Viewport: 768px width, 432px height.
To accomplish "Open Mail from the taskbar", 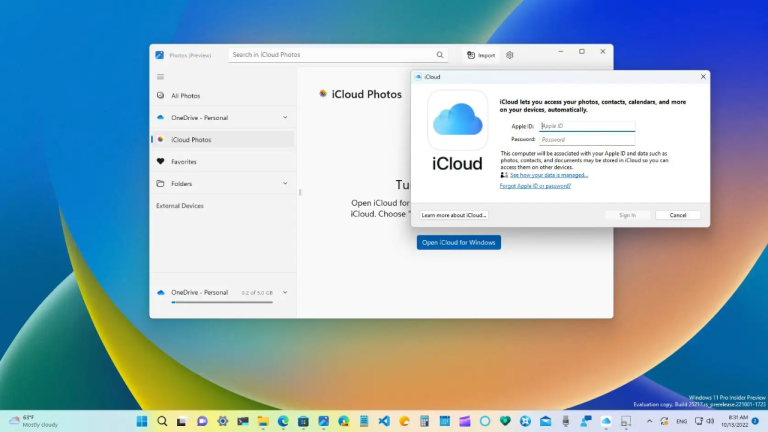I will (546, 421).
